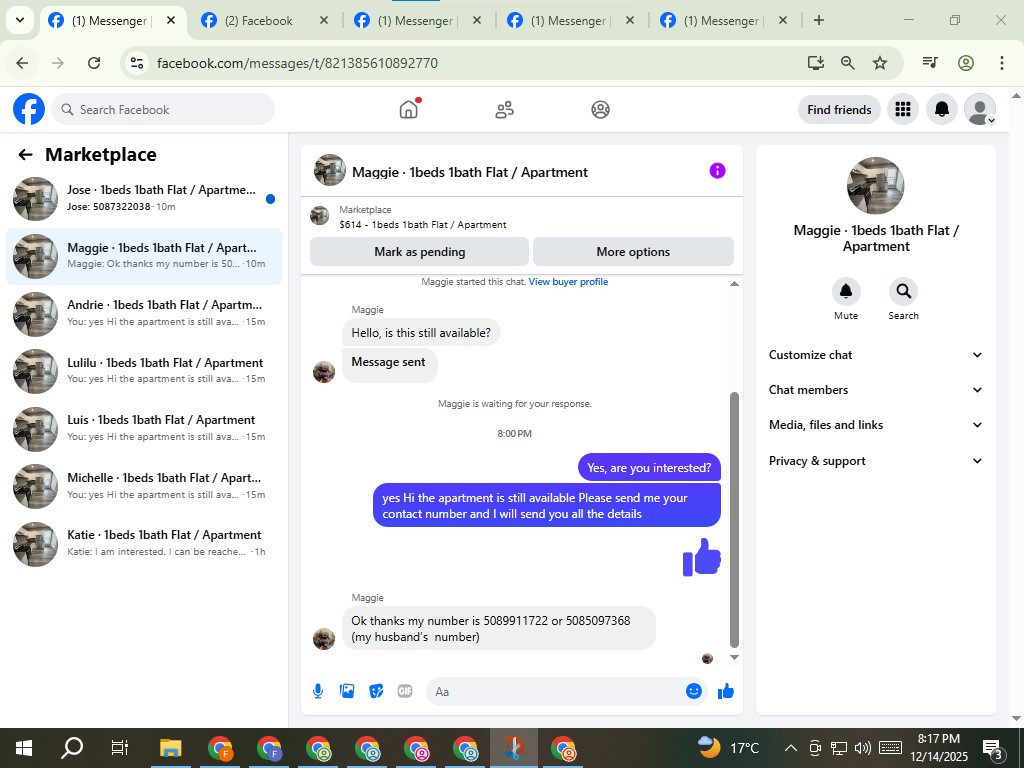The width and height of the screenshot is (1024, 768).
Task: Open the Friends icon in top navigation
Action: pyautogui.click(x=504, y=109)
